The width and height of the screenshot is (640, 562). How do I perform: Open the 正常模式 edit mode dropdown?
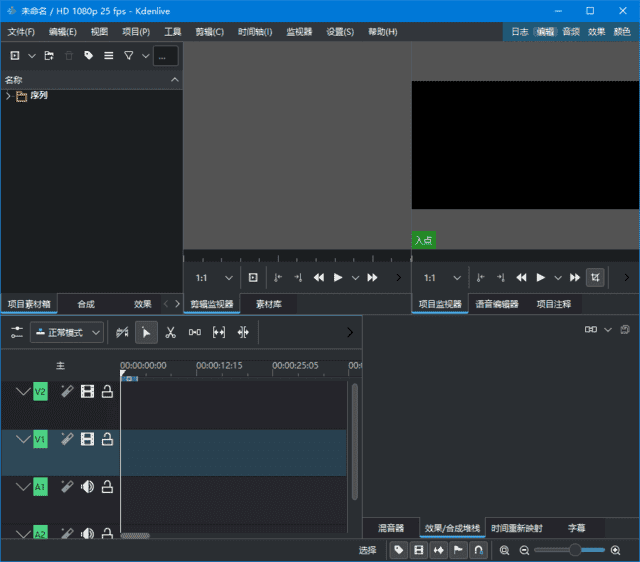pyautogui.click(x=67, y=332)
